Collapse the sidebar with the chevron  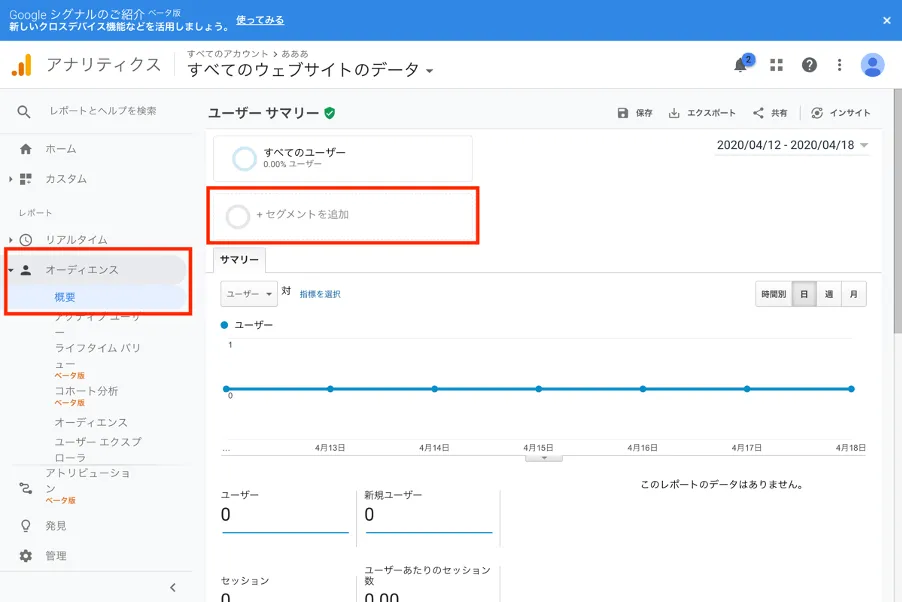click(x=173, y=588)
